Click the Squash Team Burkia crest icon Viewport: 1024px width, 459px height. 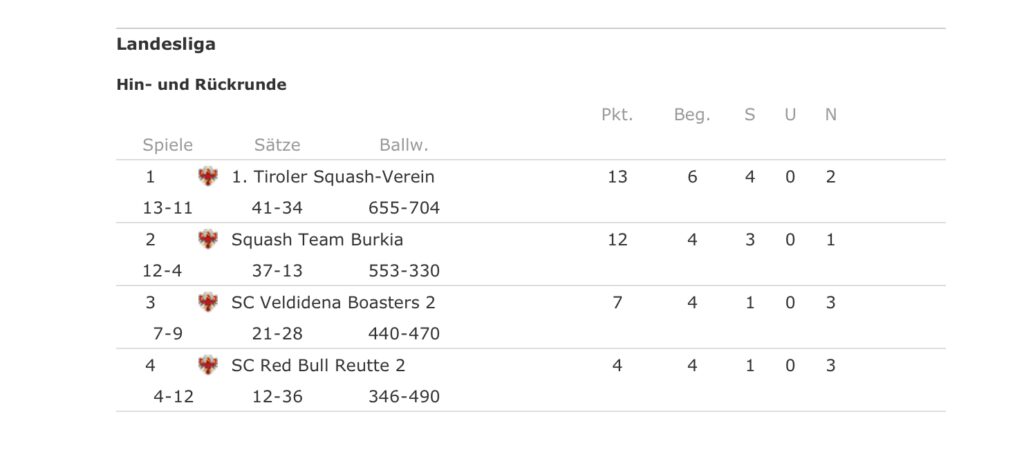click(208, 240)
